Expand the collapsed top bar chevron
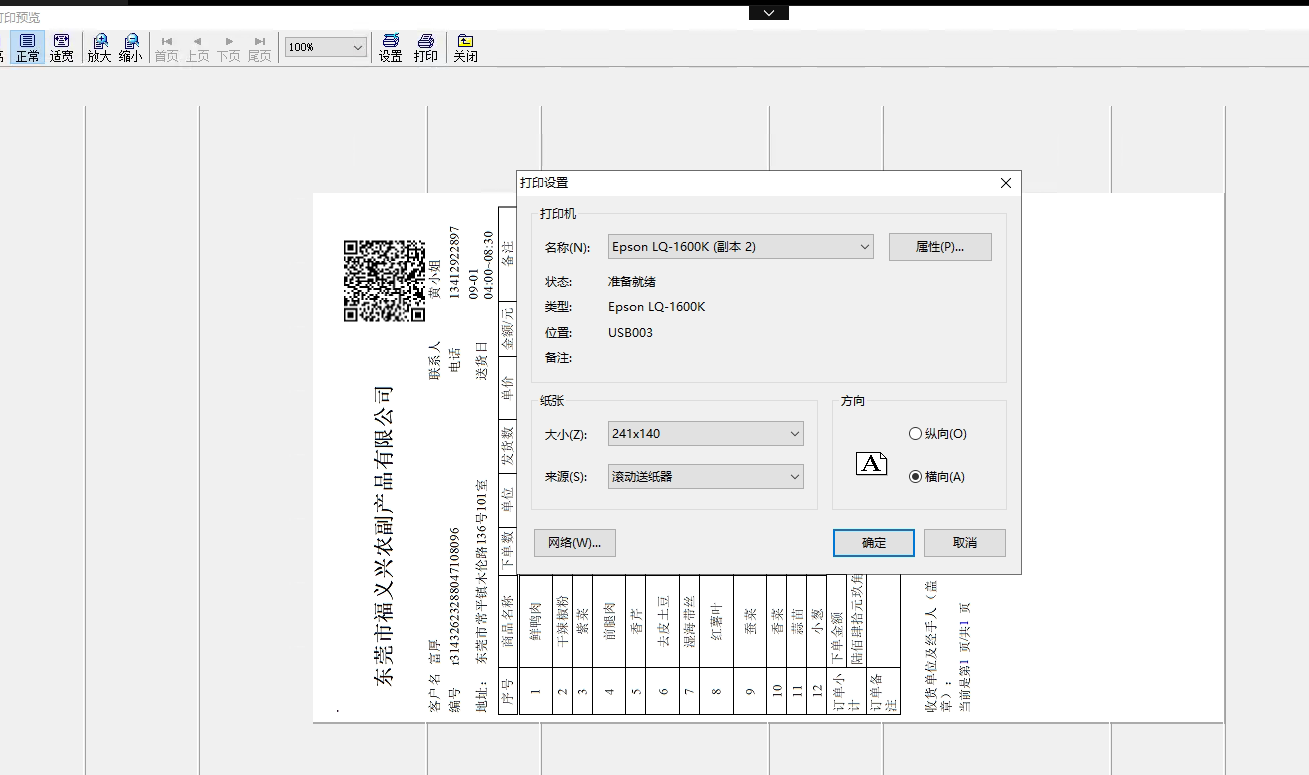The height and width of the screenshot is (775, 1309). 769,12
